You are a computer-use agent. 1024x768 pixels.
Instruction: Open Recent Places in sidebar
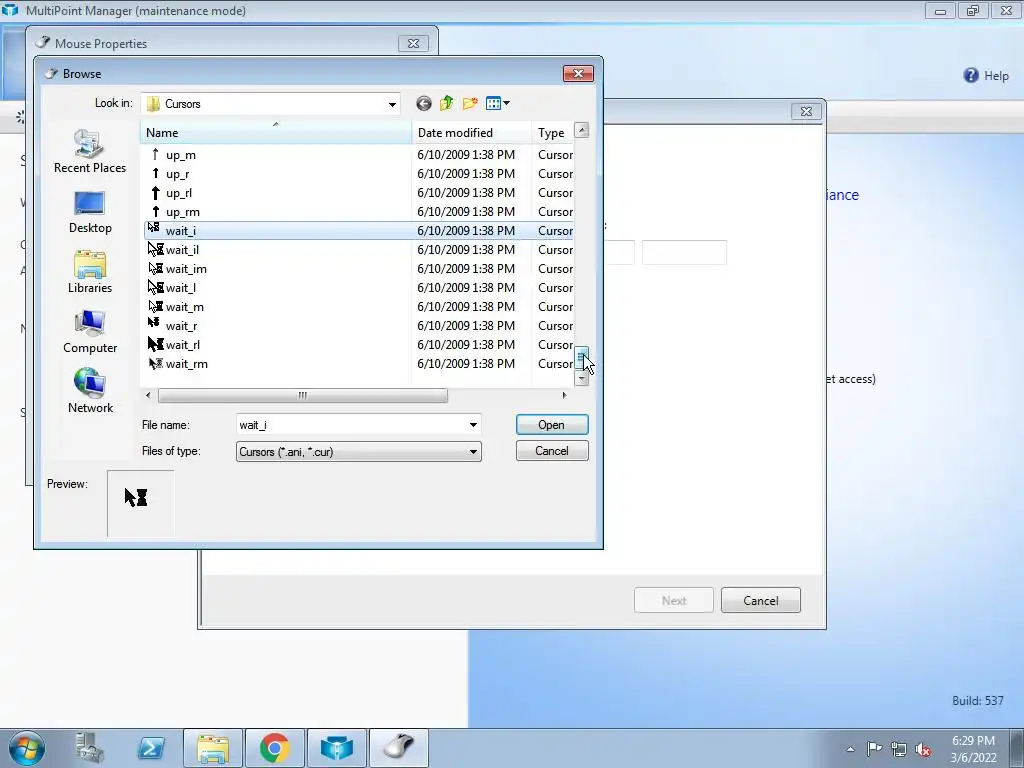point(90,152)
